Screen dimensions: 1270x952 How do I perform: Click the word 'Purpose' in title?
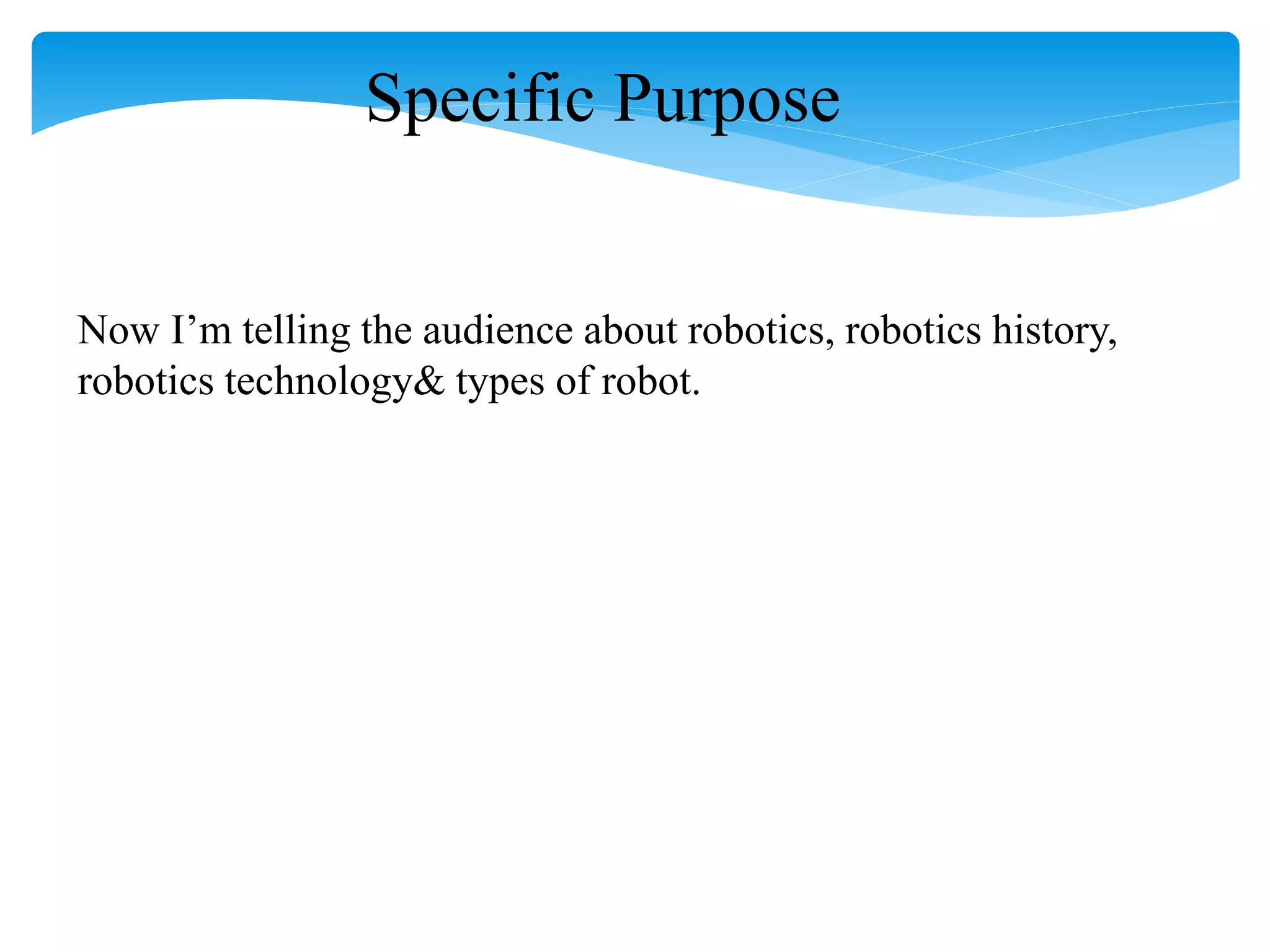point(726,99)
